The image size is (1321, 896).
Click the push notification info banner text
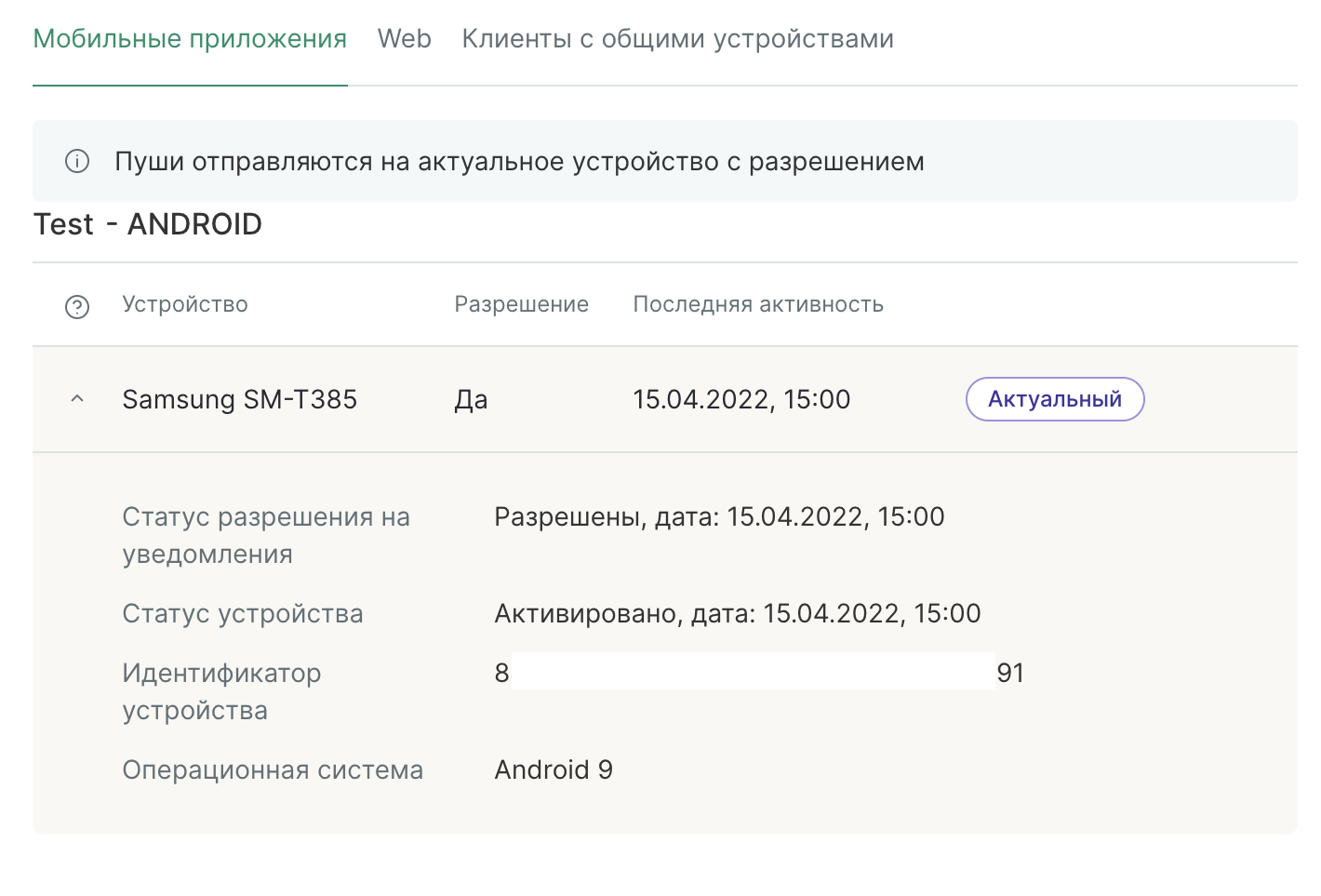(520, 162)
